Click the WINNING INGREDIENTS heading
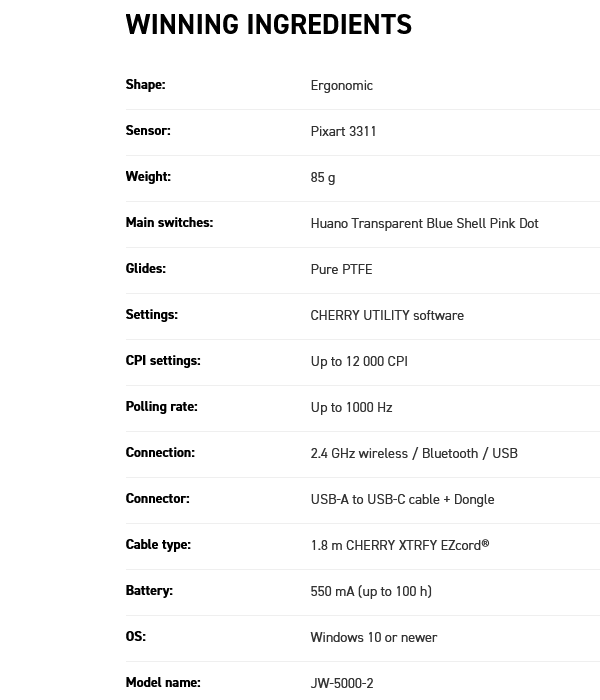 pyautogui.click(x=269, y=24)
